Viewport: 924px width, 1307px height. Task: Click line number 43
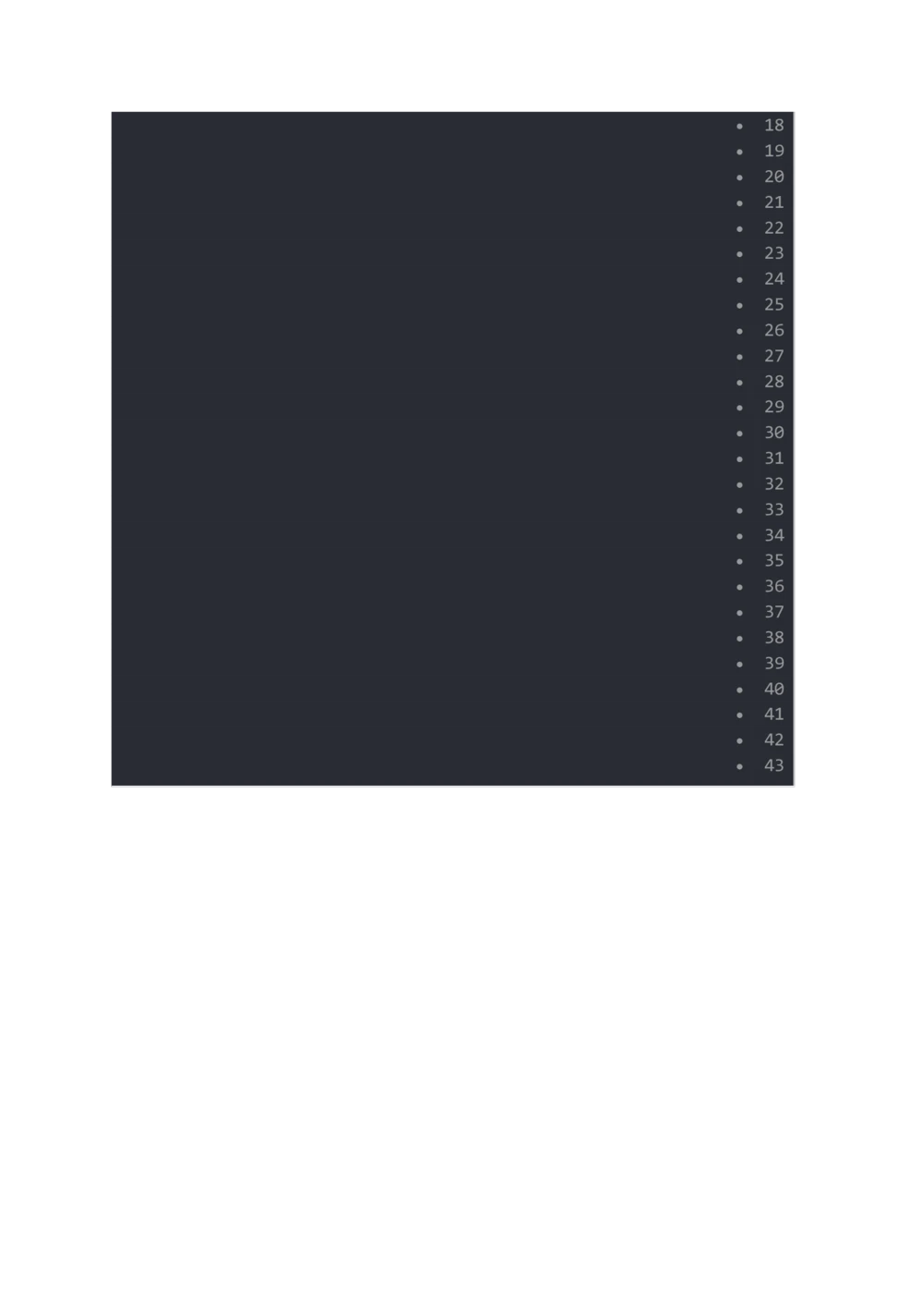click(x=773, y=765)
